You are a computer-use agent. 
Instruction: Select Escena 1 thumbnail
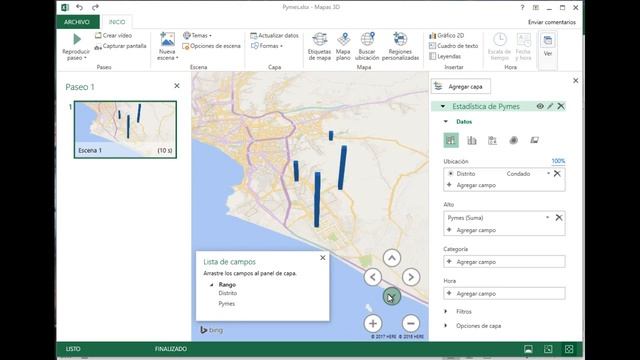tap(125, 129)
